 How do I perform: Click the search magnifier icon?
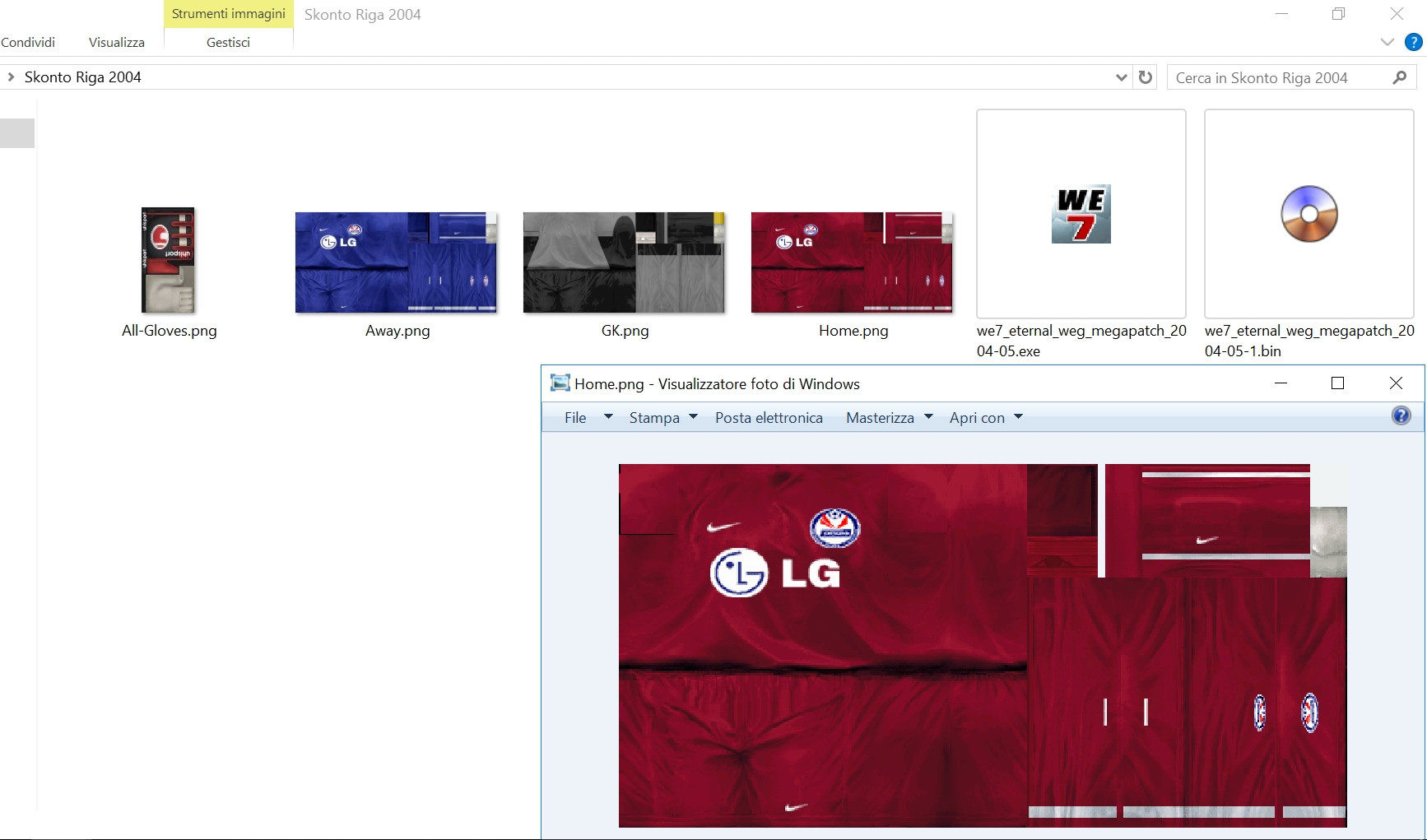tap(1399, 77)
